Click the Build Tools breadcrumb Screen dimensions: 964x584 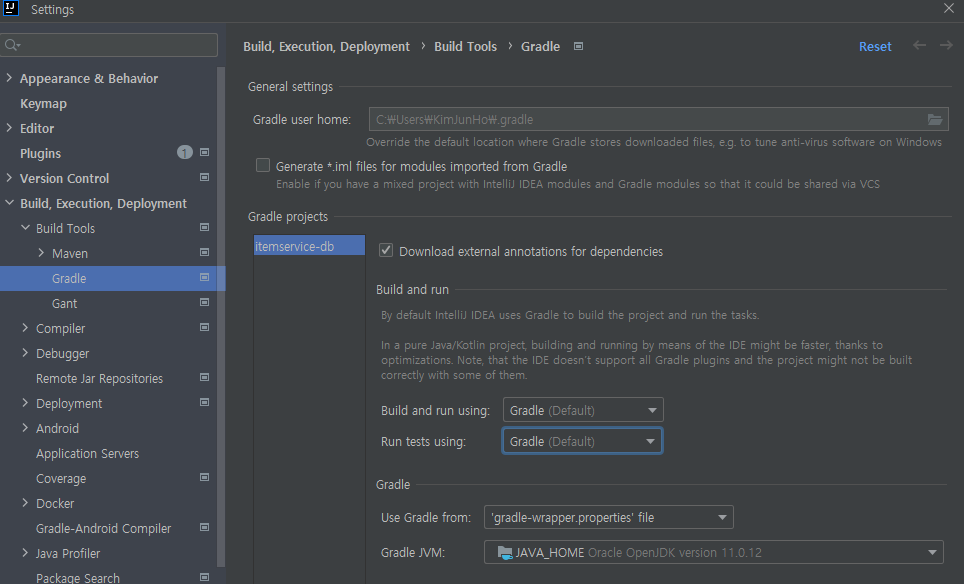tap(465, 46)
